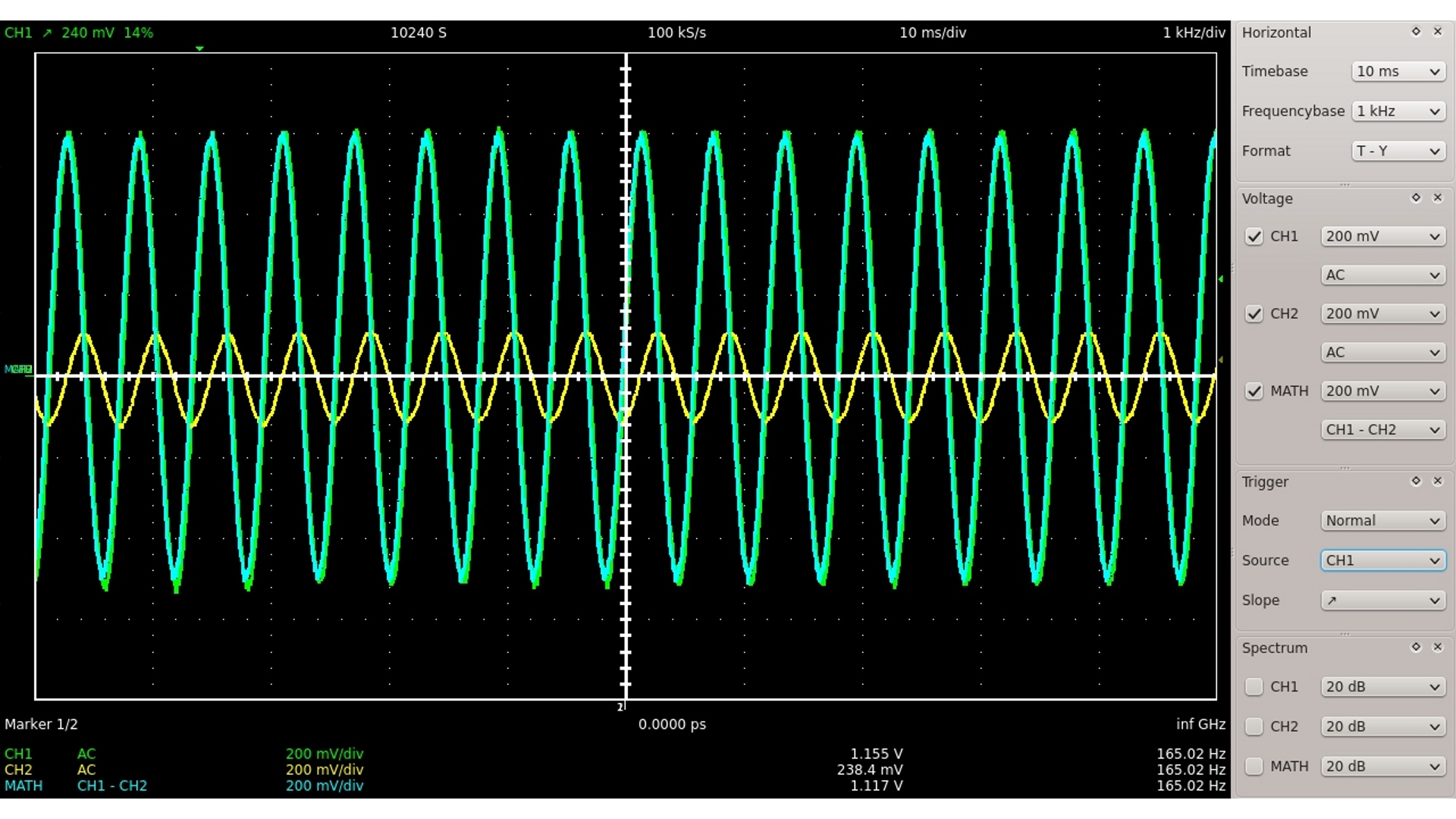The height and width of the screenshot is (819, 1456).
Task: Disable the CH2 channel in the Voltage panel
Action: point(1254,314)
